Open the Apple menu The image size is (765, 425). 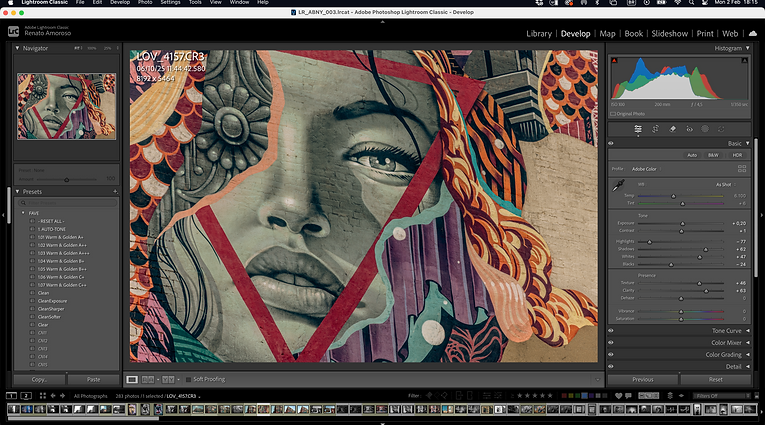pos(10,2)
